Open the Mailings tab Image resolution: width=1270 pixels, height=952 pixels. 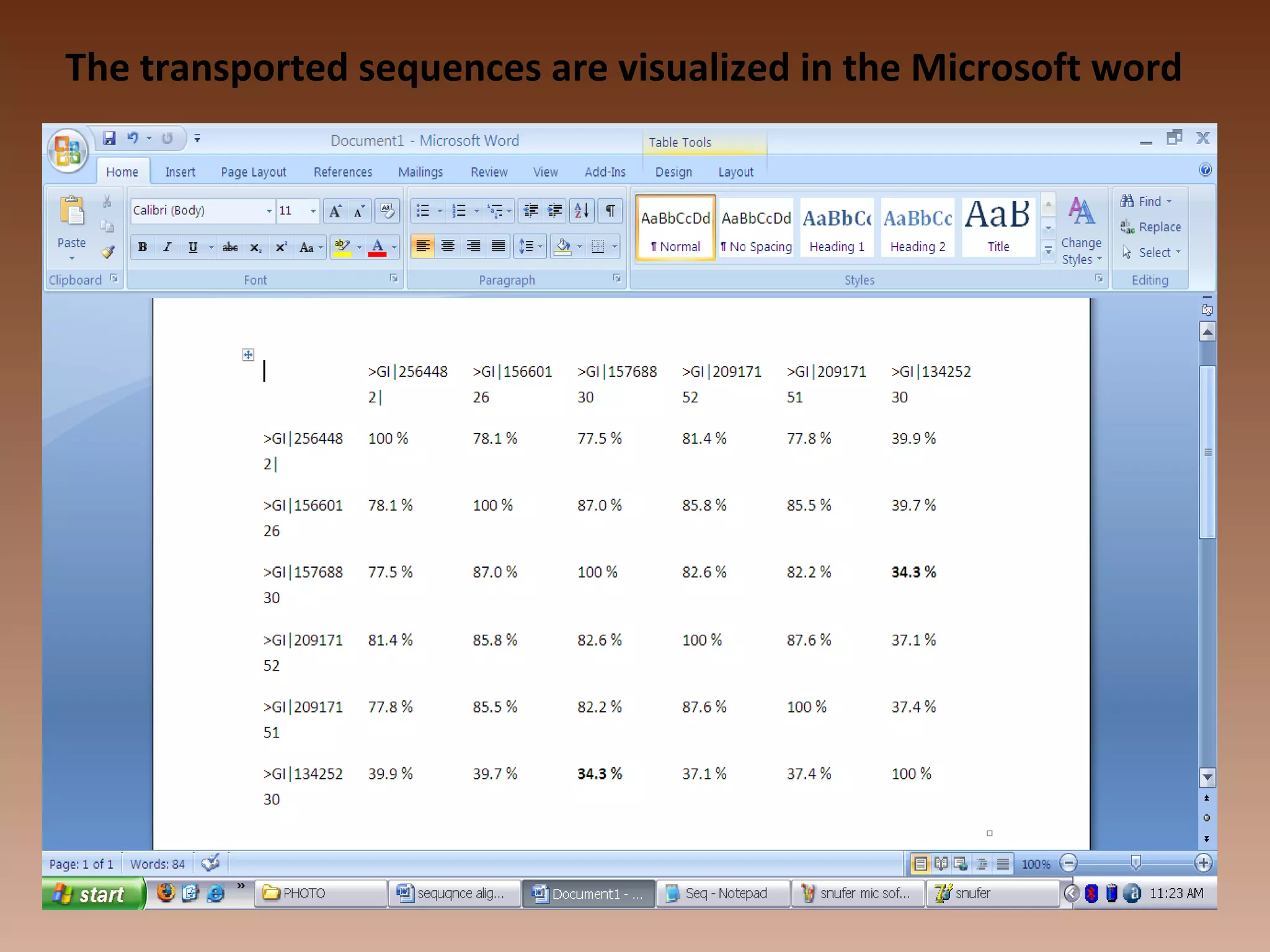(420, 172)
